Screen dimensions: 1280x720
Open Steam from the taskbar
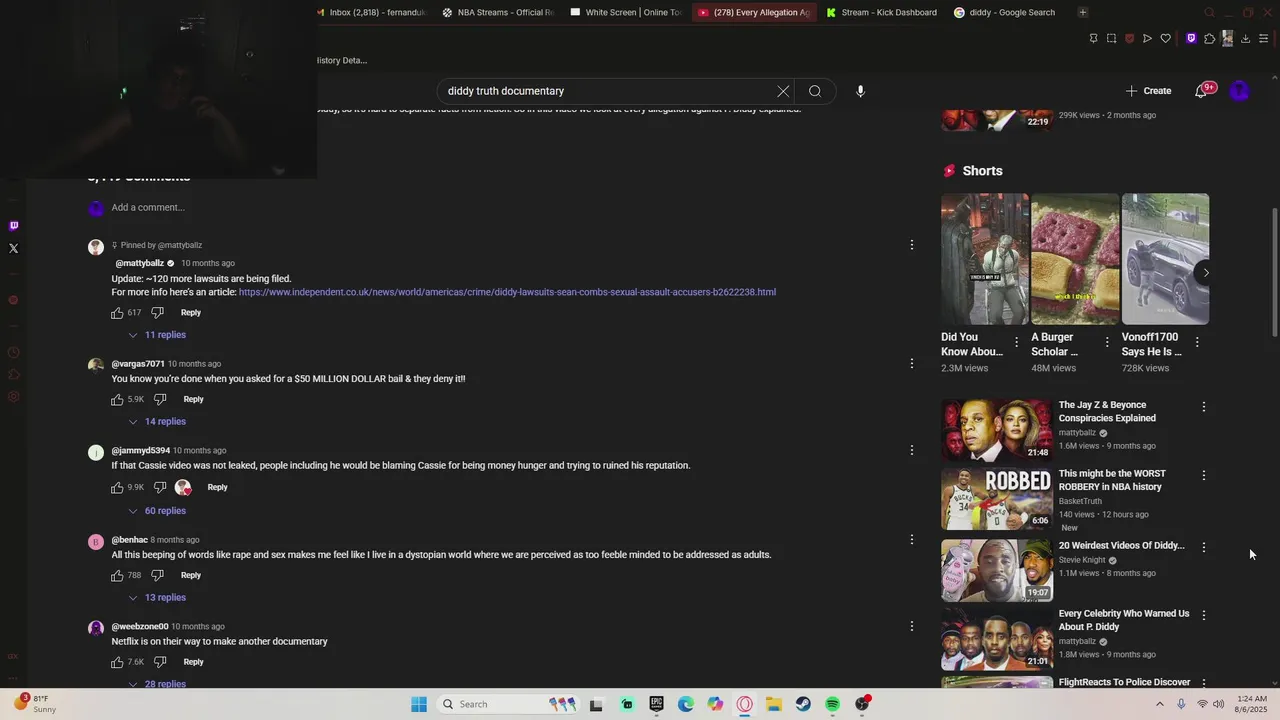[x=803, y=704]
